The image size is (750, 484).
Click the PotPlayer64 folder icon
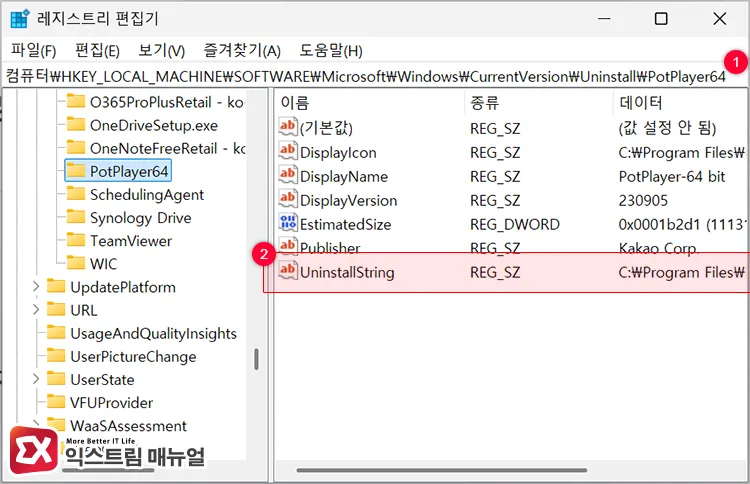coord(76,171)
